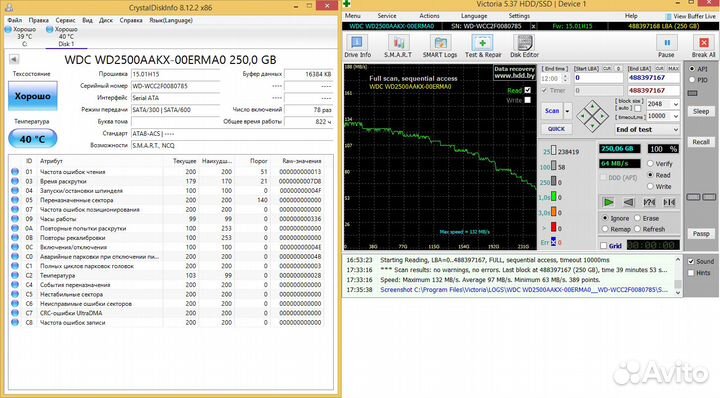Open the Help menu in Victoria
The height and width of the screenshot is (398, 720).
coord(631,16)
